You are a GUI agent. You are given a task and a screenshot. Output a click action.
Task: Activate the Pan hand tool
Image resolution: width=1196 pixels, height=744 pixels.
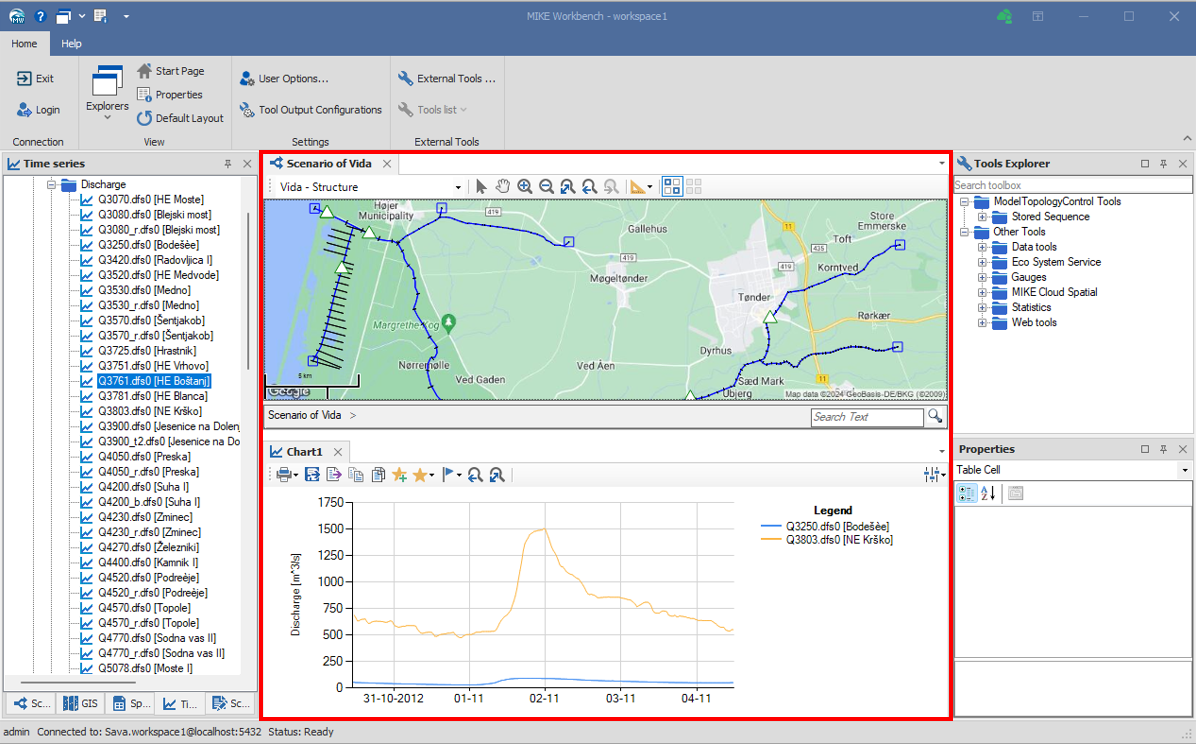(x=502, y=187)
